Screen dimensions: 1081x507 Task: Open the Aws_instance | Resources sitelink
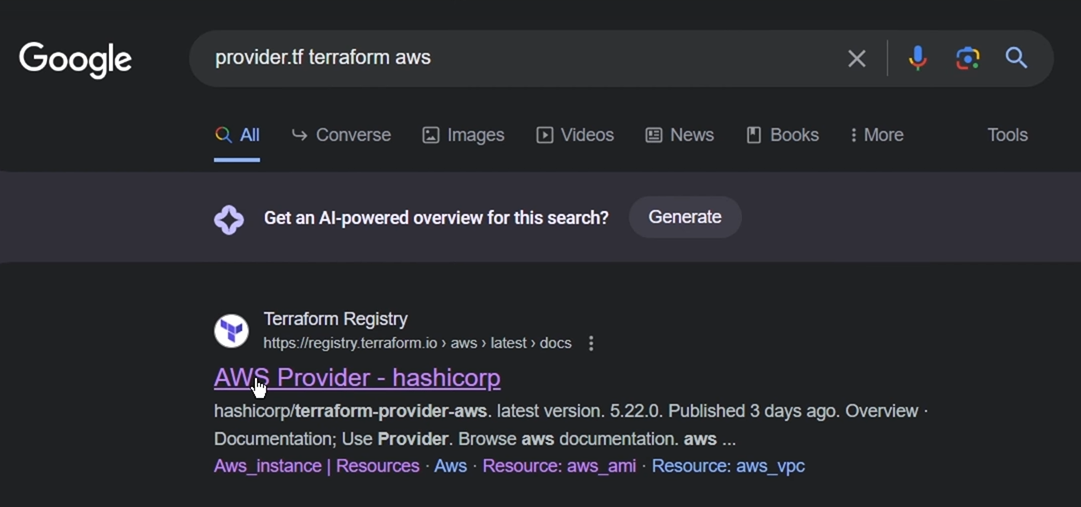(x=316, y=466)
